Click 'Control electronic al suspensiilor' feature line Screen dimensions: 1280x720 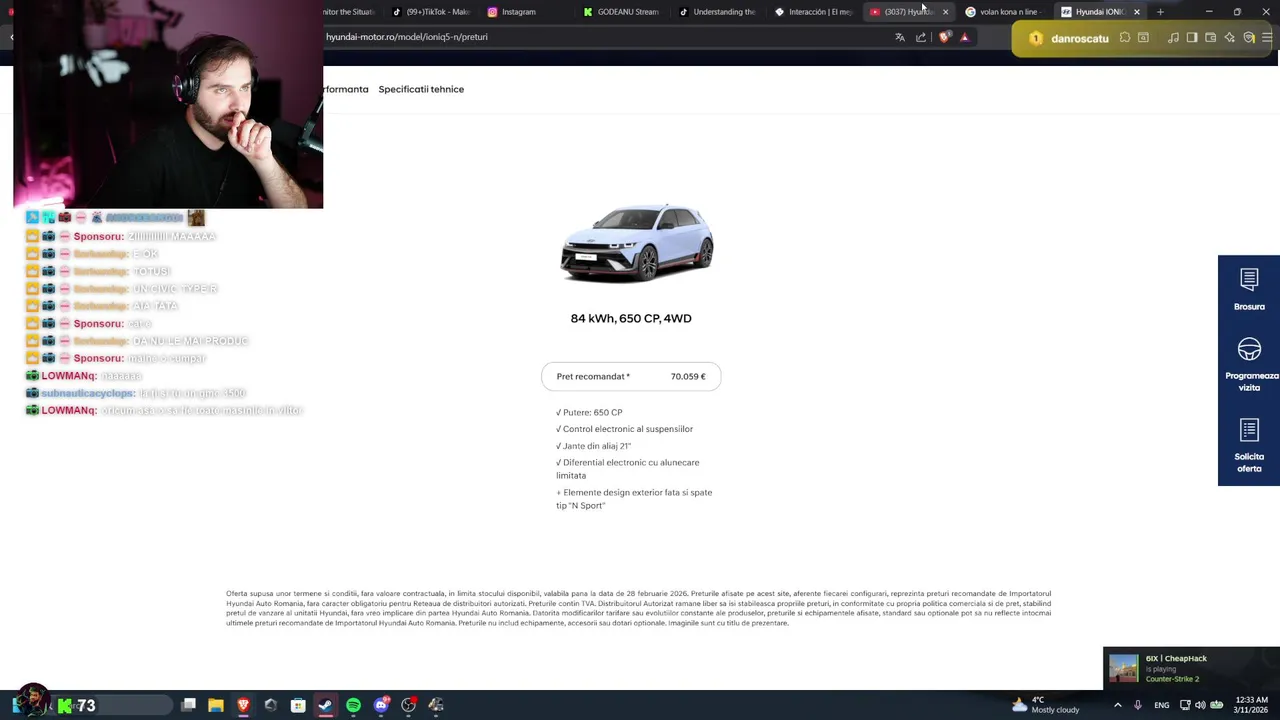pyautogui.click(x=624, y=429)
